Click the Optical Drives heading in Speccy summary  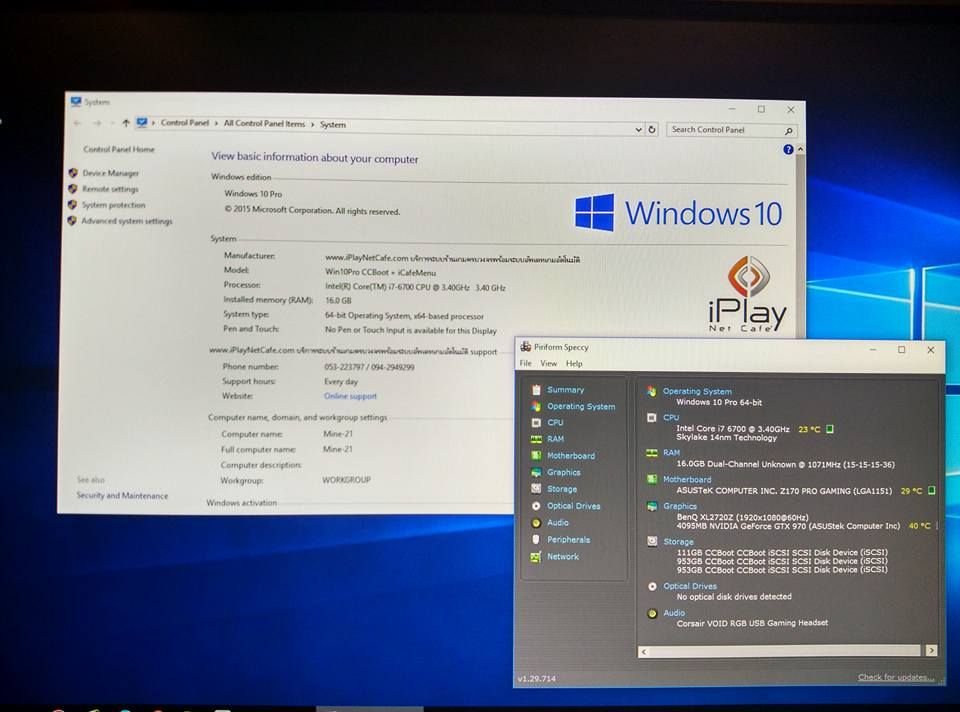click(689, 586)
